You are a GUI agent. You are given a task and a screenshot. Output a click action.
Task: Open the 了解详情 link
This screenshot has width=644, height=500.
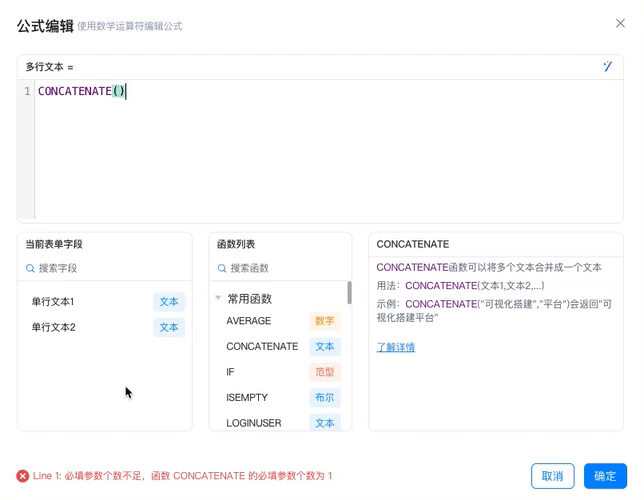(396, 348)
